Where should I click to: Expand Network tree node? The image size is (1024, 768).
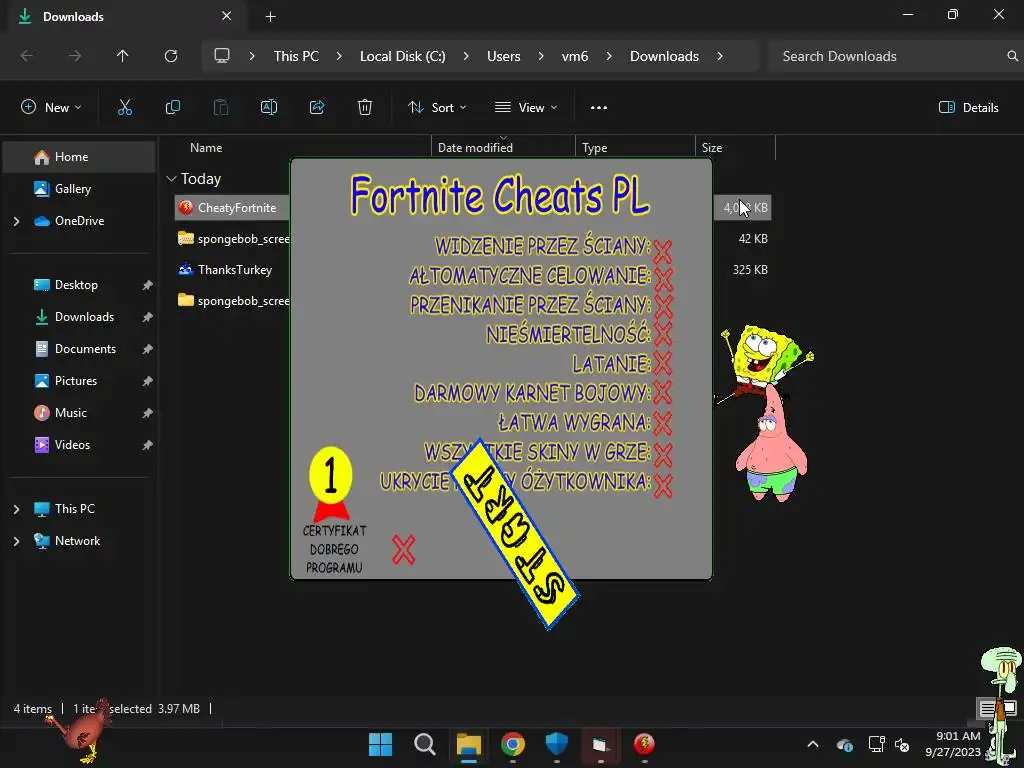pos(16,541)
